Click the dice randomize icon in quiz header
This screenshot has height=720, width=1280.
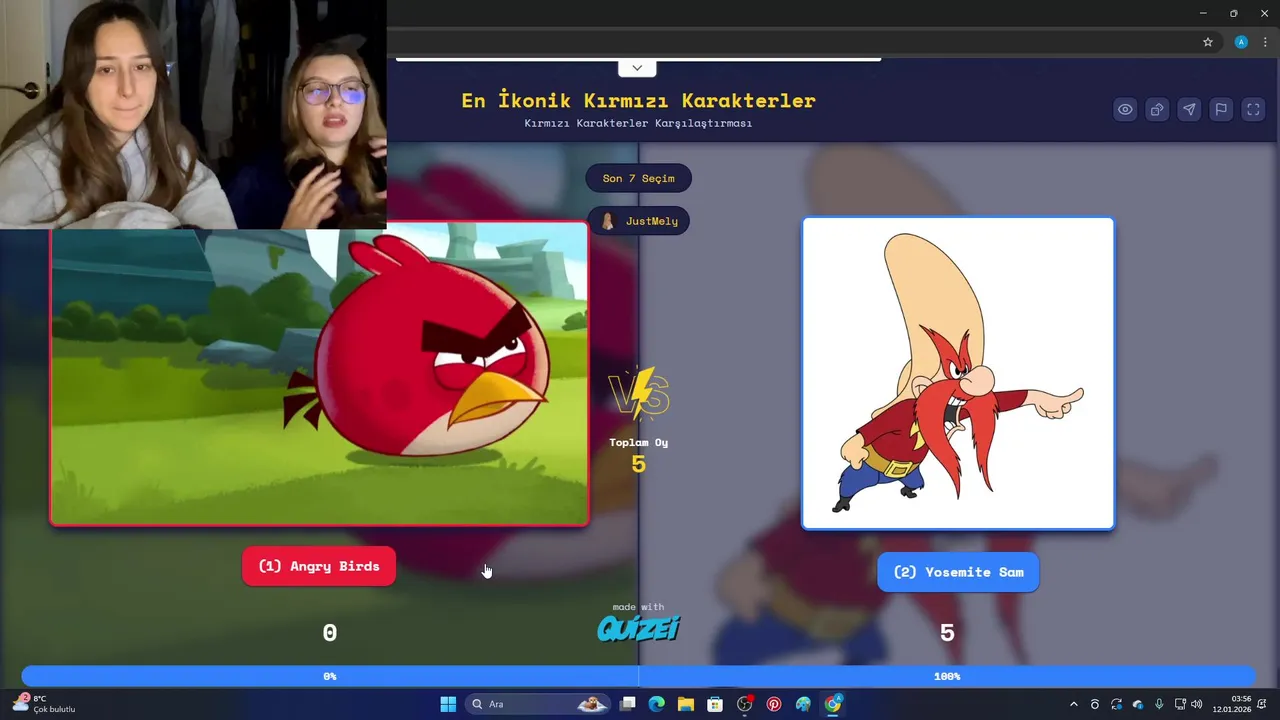tap(1157, 109)
